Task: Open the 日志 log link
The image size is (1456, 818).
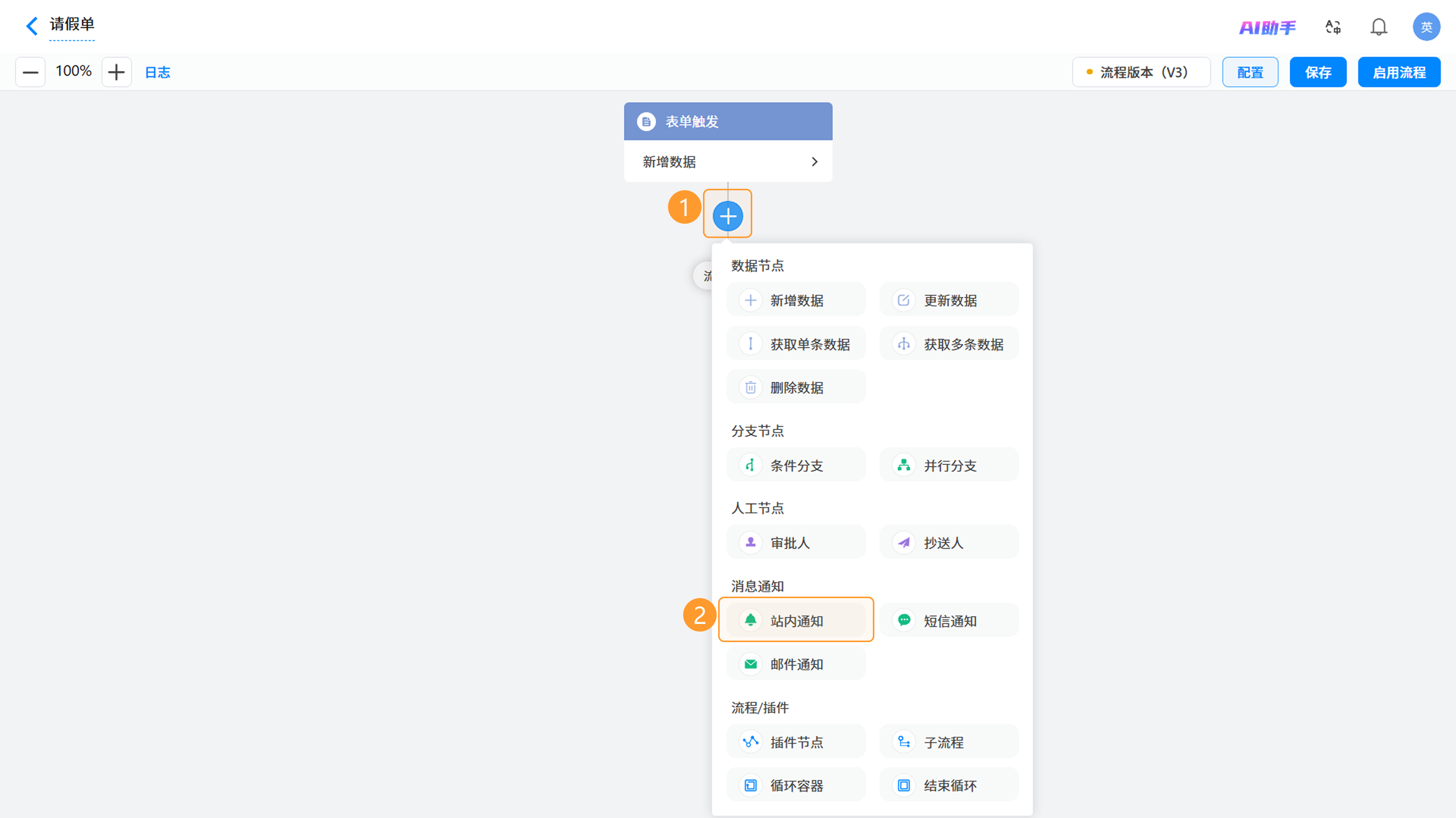Action: (158, 72)
